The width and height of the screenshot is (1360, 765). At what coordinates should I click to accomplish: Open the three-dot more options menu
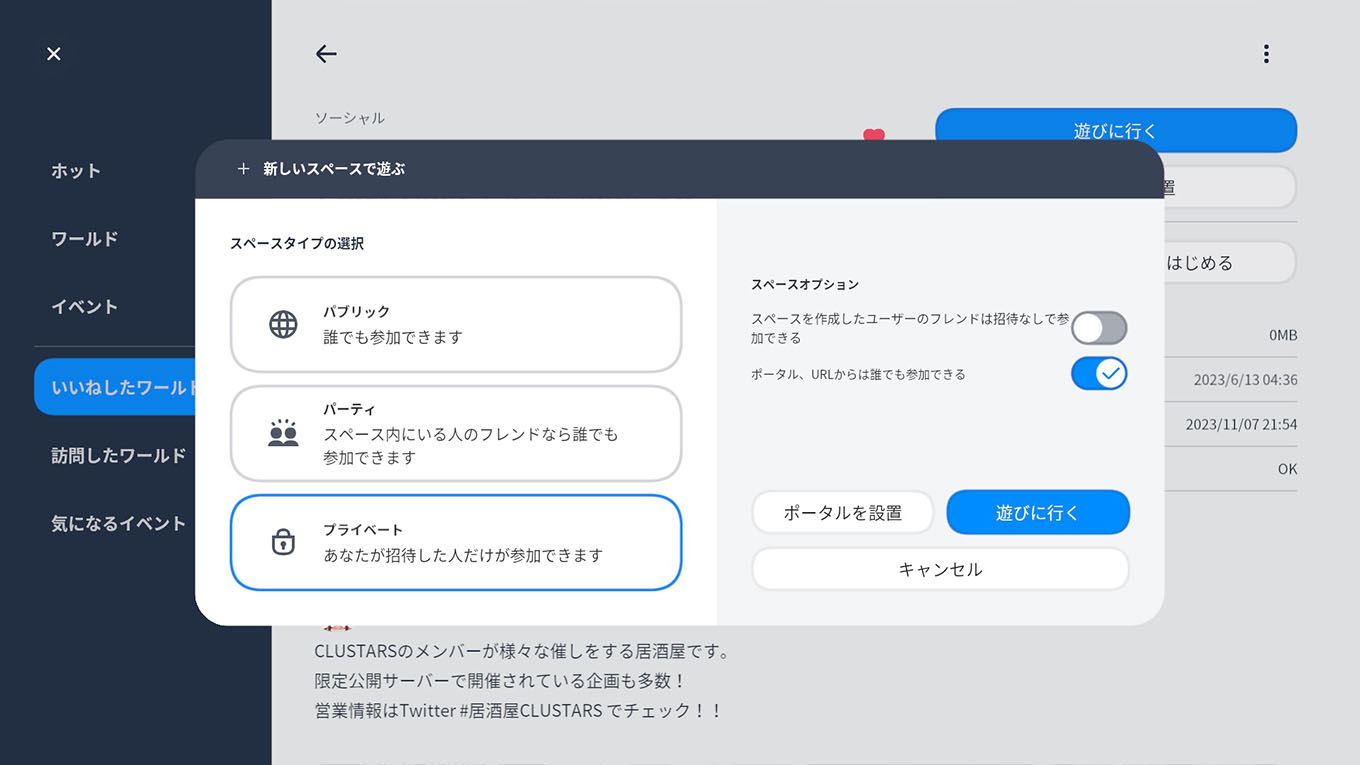pyautogui.click(x=1266, y=54)
